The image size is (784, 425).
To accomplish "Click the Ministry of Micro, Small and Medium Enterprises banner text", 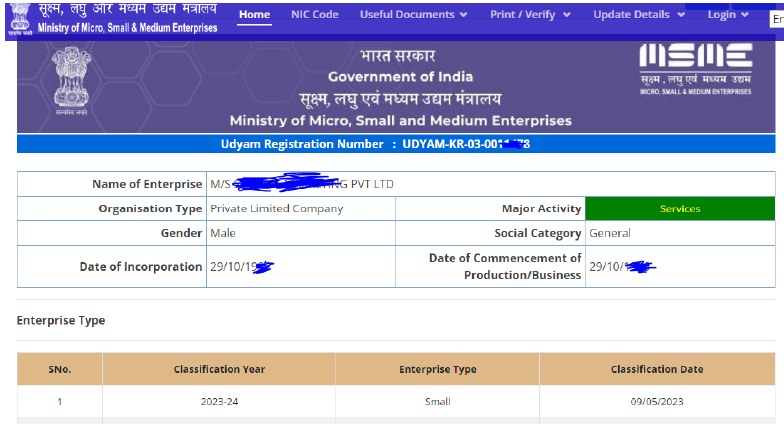I will tap(400, 120).
